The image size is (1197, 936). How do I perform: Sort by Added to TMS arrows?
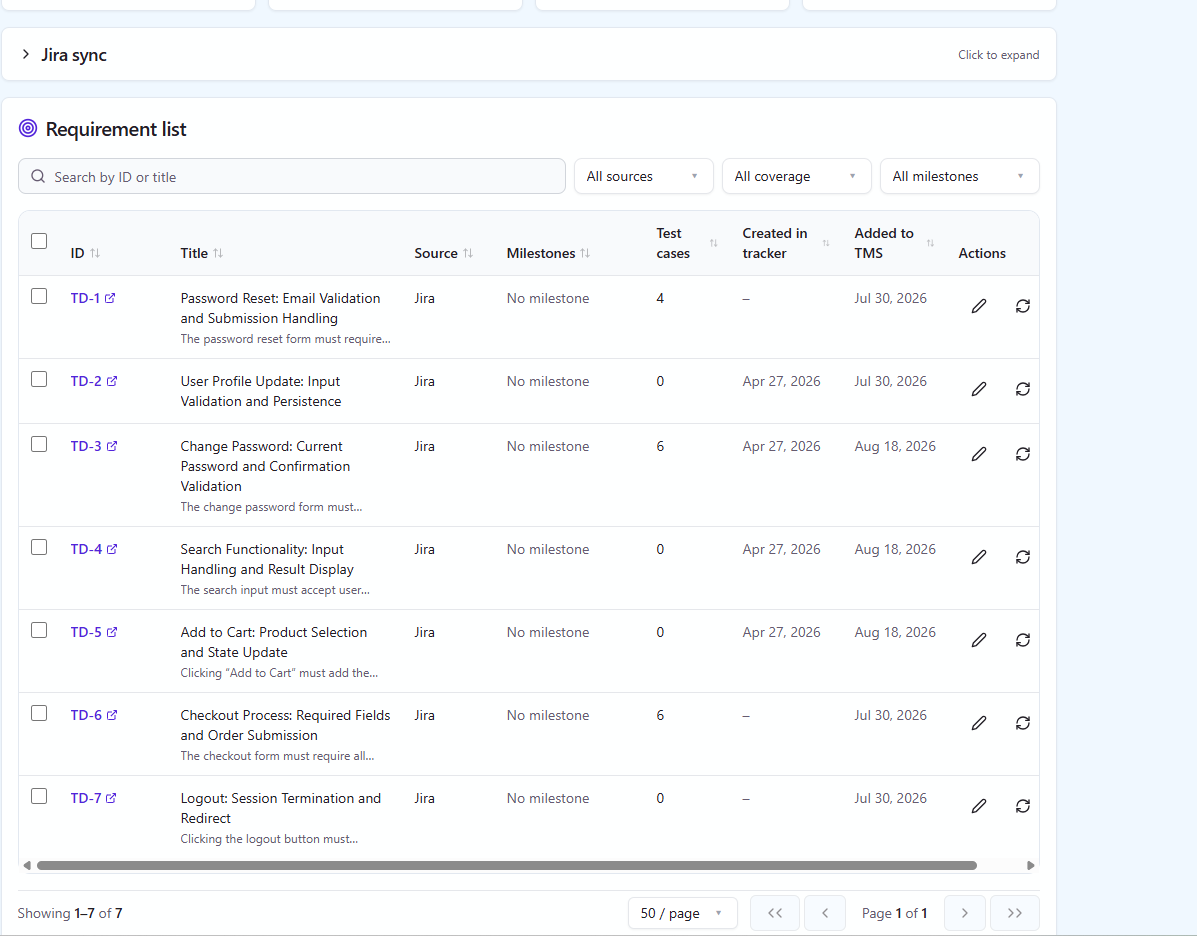[931, 243]
